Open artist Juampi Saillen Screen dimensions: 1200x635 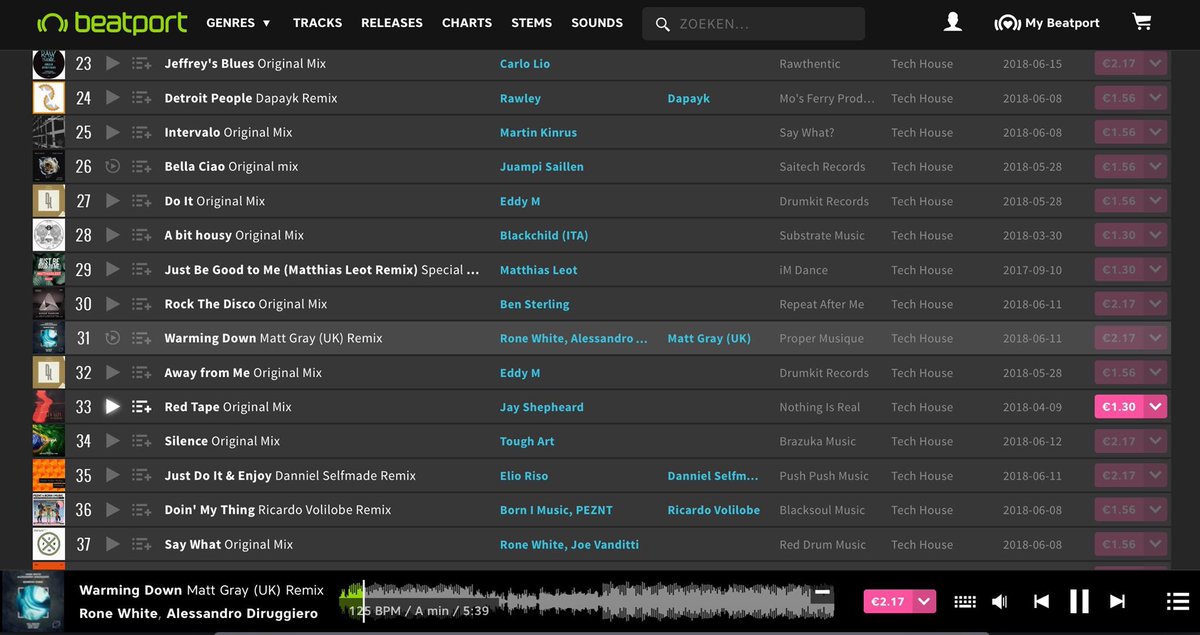coord(542,167)
